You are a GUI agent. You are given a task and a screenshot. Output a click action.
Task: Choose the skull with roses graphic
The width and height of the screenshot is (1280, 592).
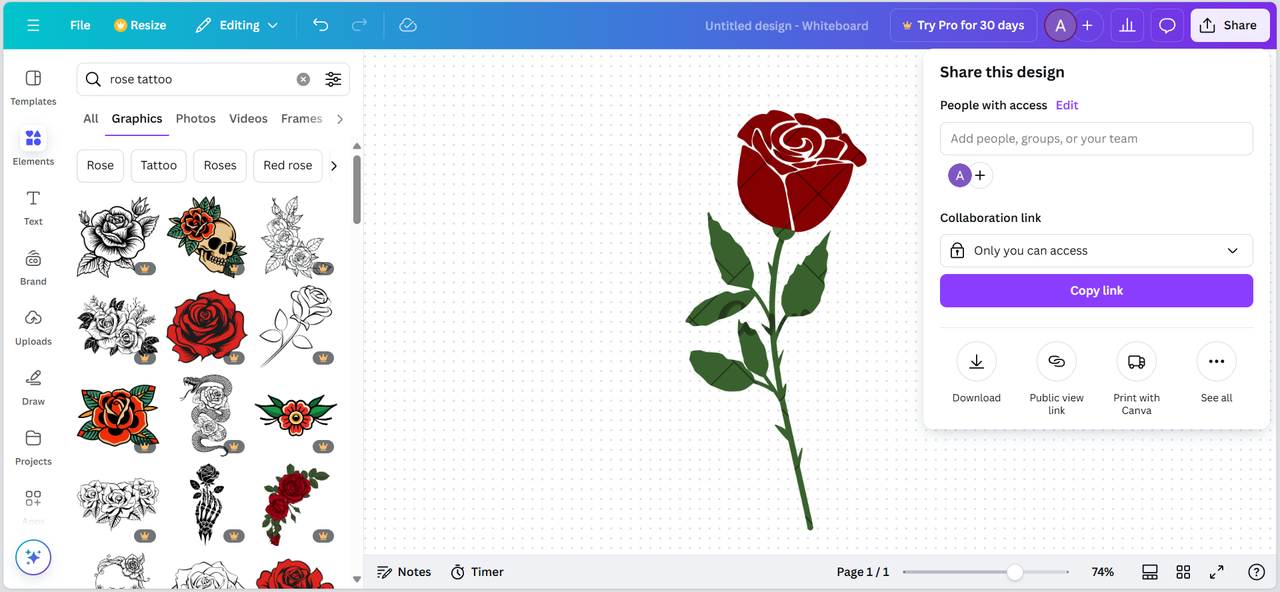click(x=206, y=236)
